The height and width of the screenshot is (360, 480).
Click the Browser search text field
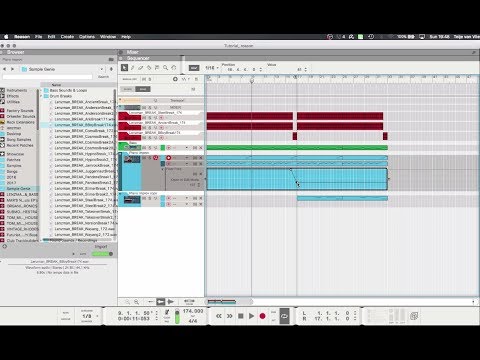pyautogui.click(x=47, y=77)
